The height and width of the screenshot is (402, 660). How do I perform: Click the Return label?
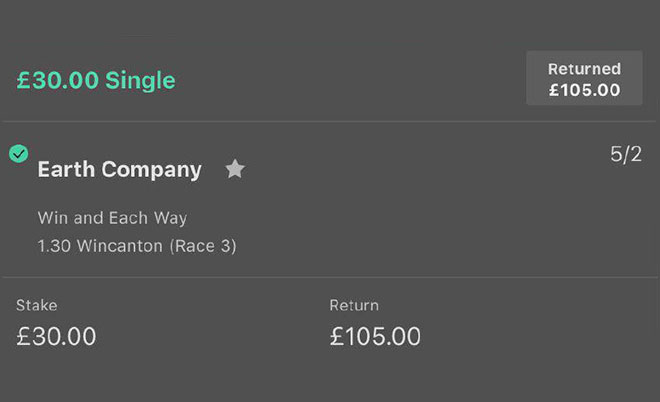pyautogui.click(x=354, y=306)
